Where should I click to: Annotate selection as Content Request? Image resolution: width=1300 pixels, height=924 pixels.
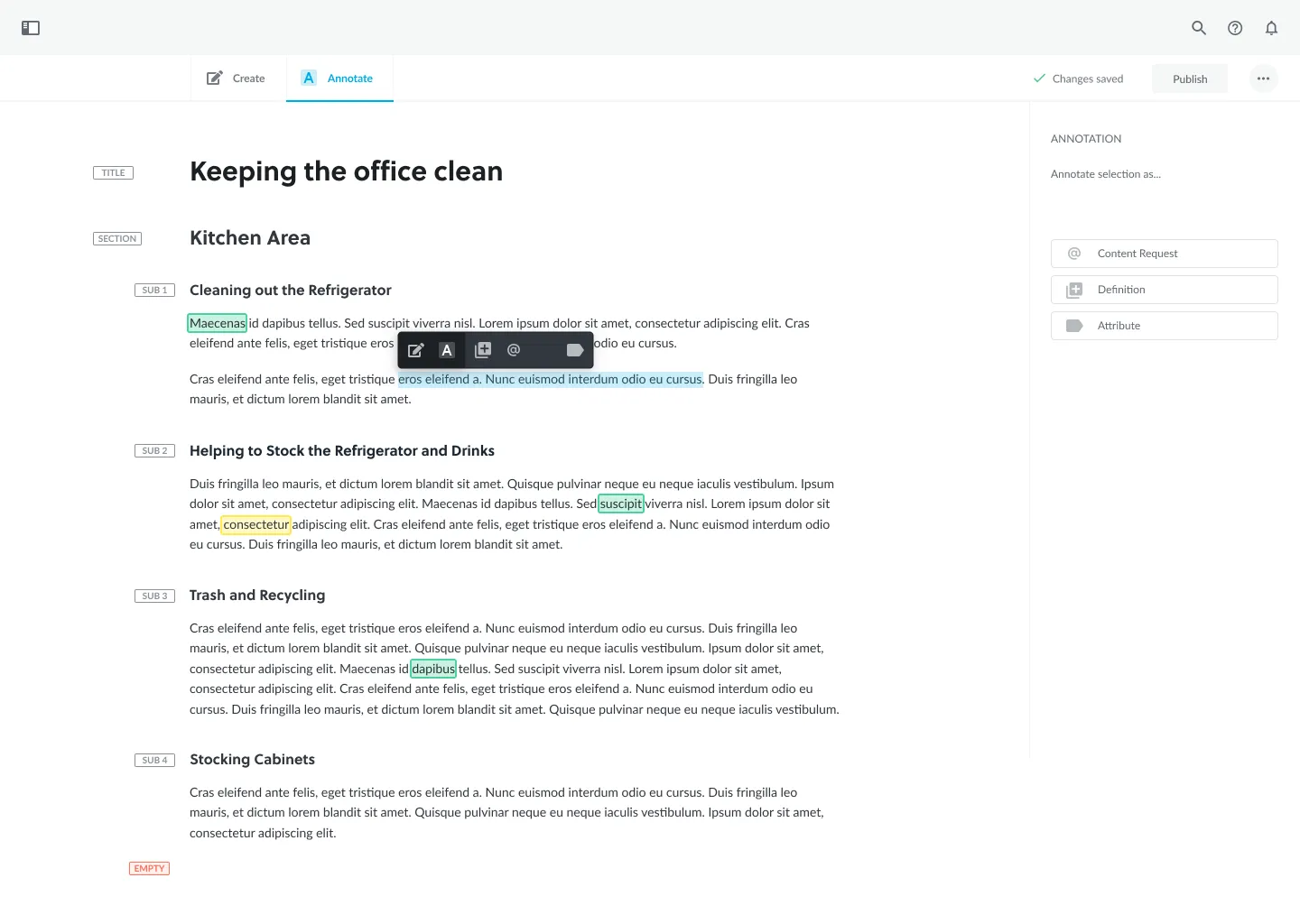click(x=1165, y=254)
